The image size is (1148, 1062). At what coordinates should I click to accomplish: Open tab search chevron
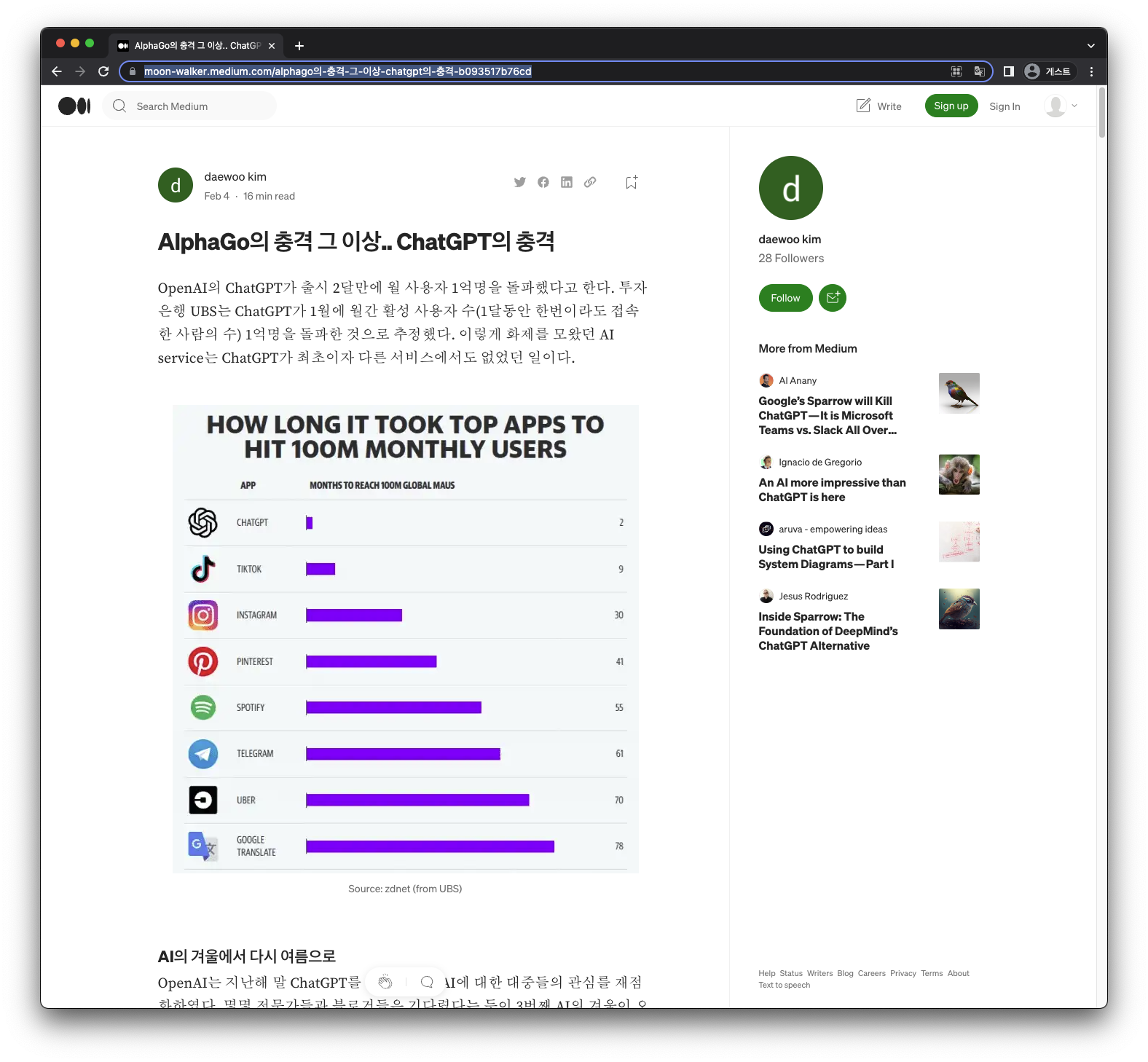coord(1091,46)
